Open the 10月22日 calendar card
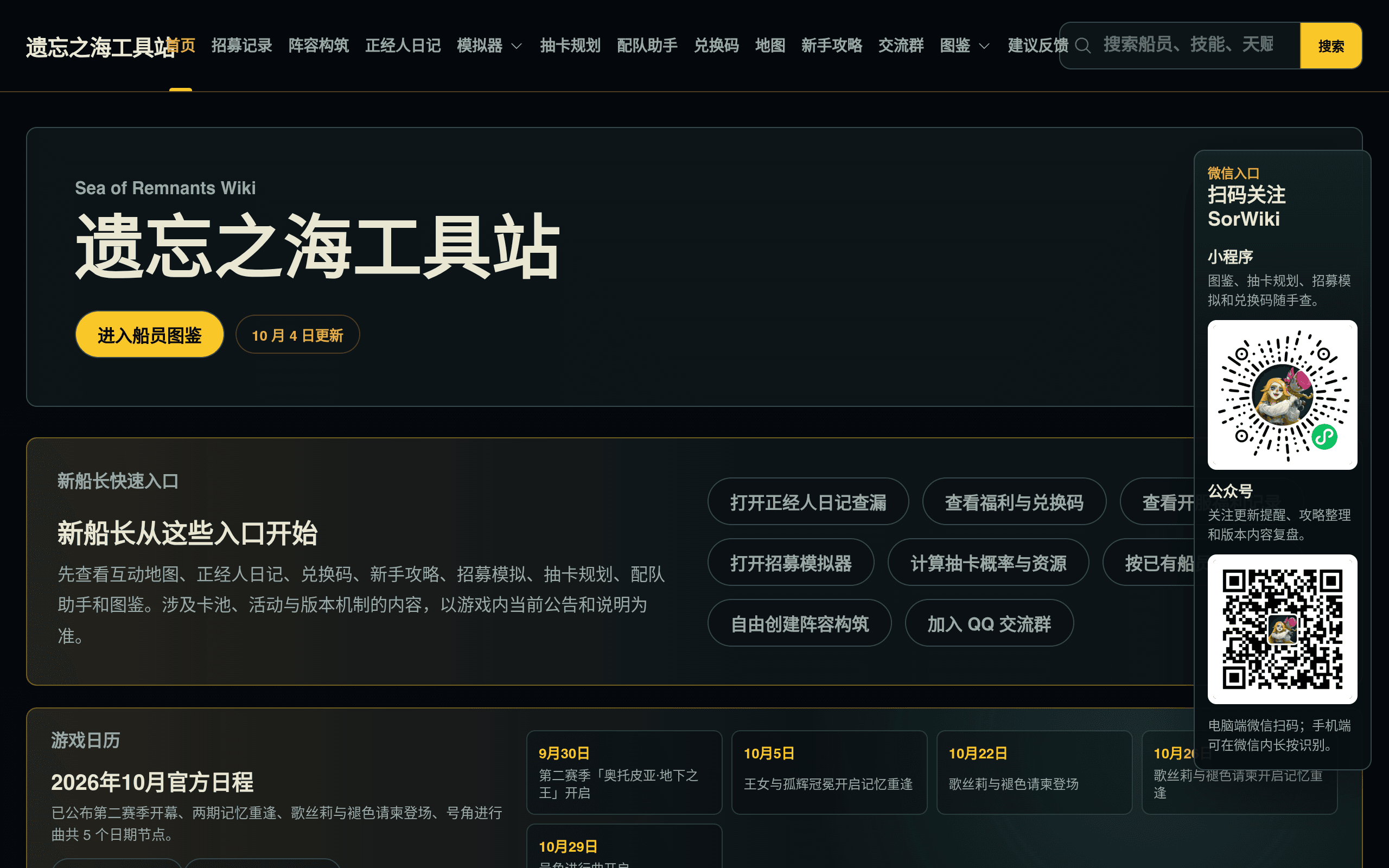The image size is (1389, 868). 1034,772
